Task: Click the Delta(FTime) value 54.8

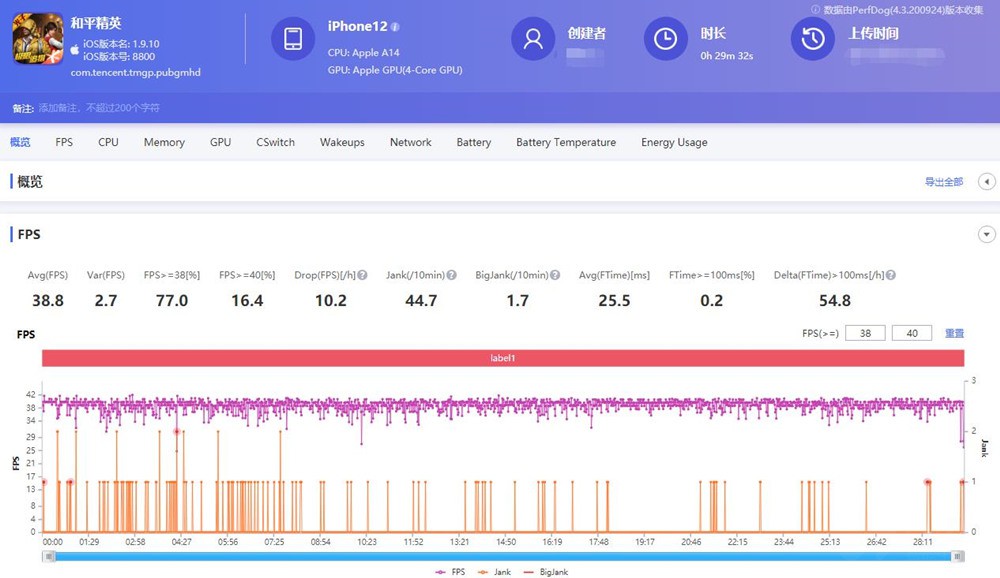Action: point(835,300)
